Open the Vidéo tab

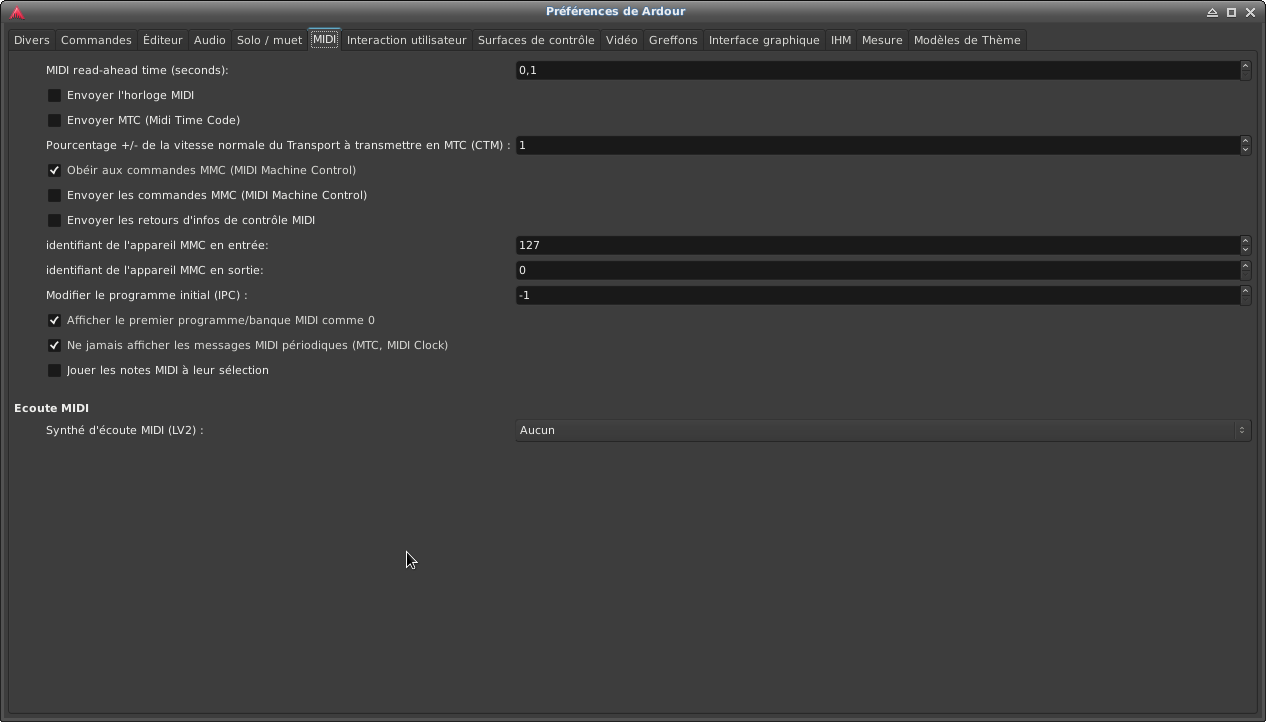coord(621,40)
